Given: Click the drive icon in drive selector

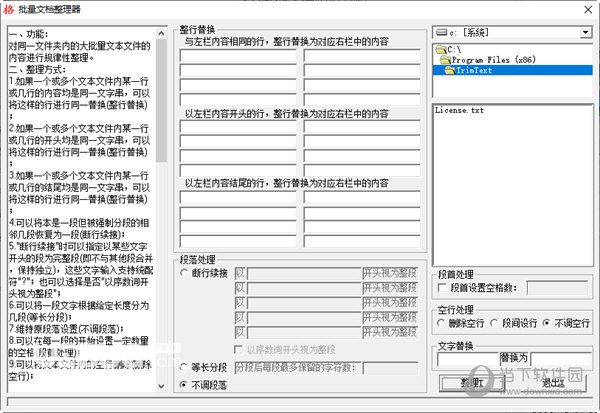Looking at the screenshot, I should pyautogui.click(x=442, y=33).
